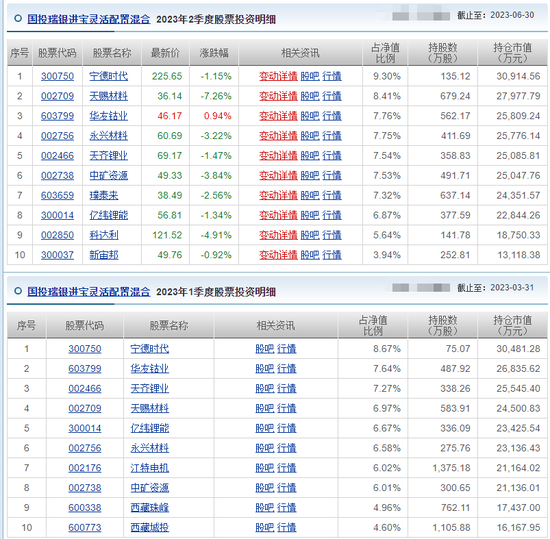Viewport: 550px width, 539px height.
Task: Open 天齐锂业 name in the Q1 table
Action: pyautogui.click(x=150, y=389)
